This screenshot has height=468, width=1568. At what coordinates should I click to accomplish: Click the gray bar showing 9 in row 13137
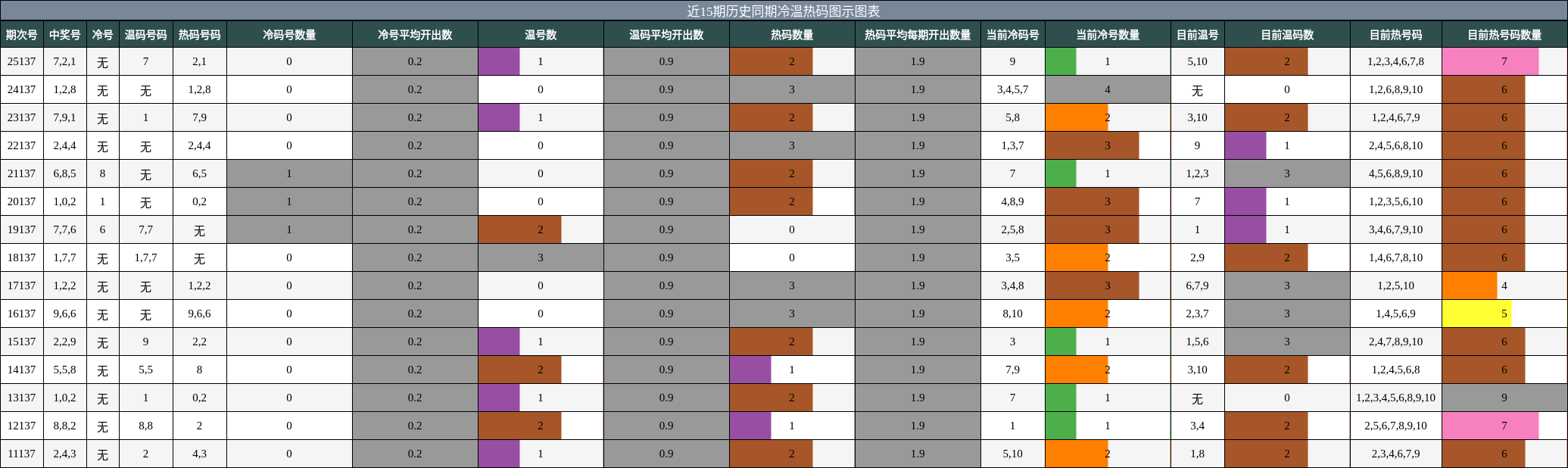(1504, 398)
